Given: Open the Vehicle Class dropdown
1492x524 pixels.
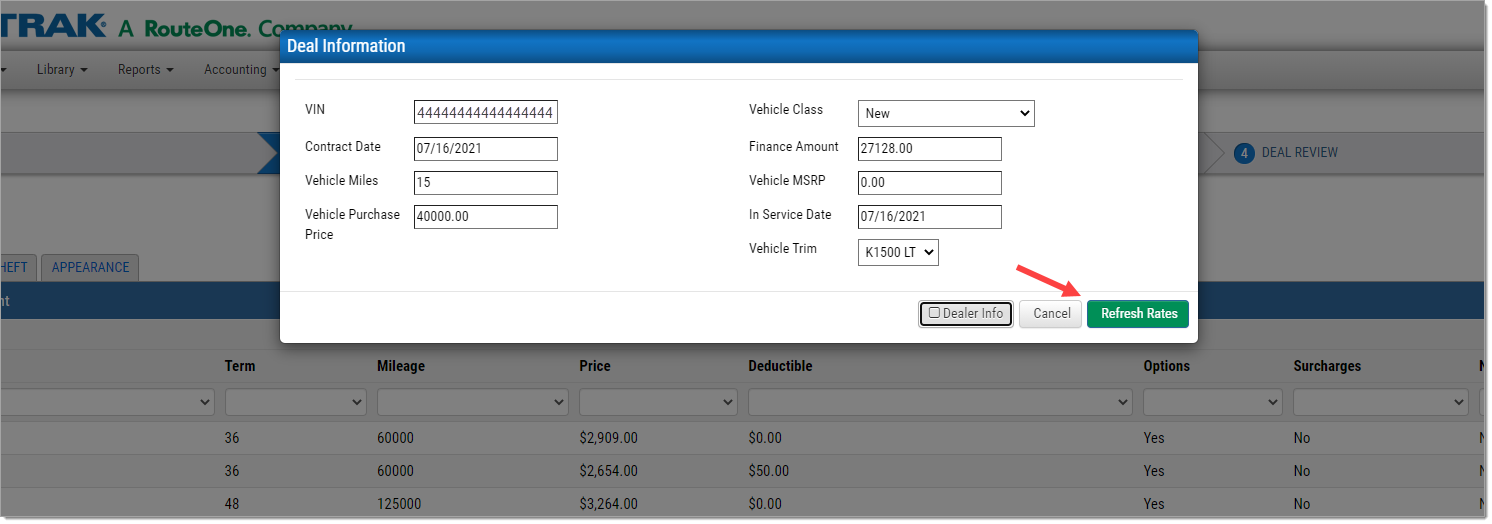Looking at the screenshot, I should pos(946,113).
